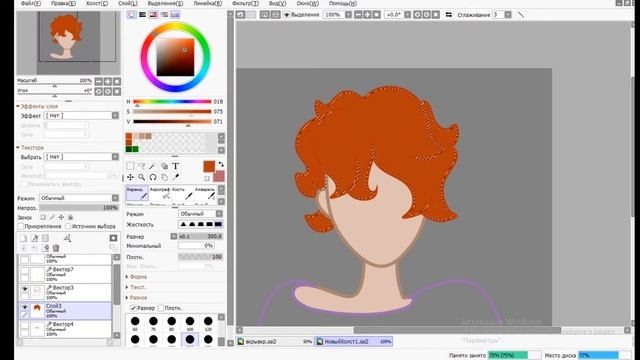Show the Вектор7 layer

[x=24, y=271]
